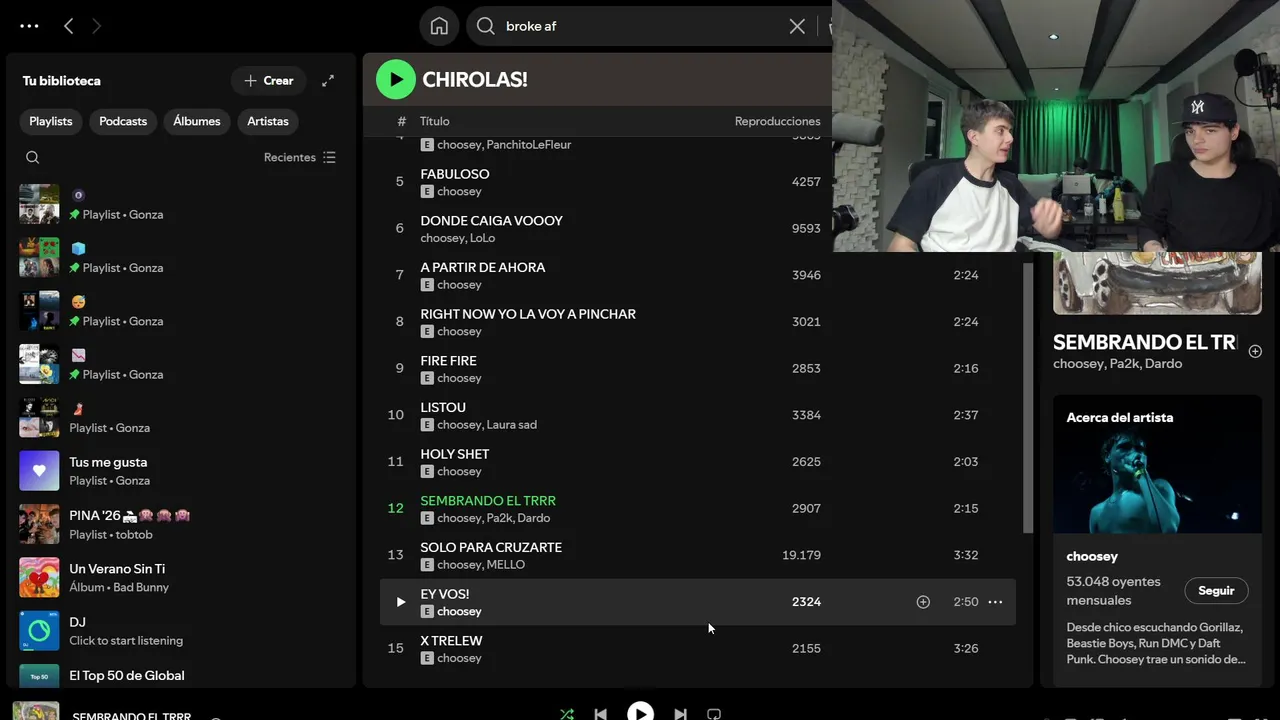Filter library by Playlists
The width and height of the screenshot is (1280, 720).
(x=51, y=121)
